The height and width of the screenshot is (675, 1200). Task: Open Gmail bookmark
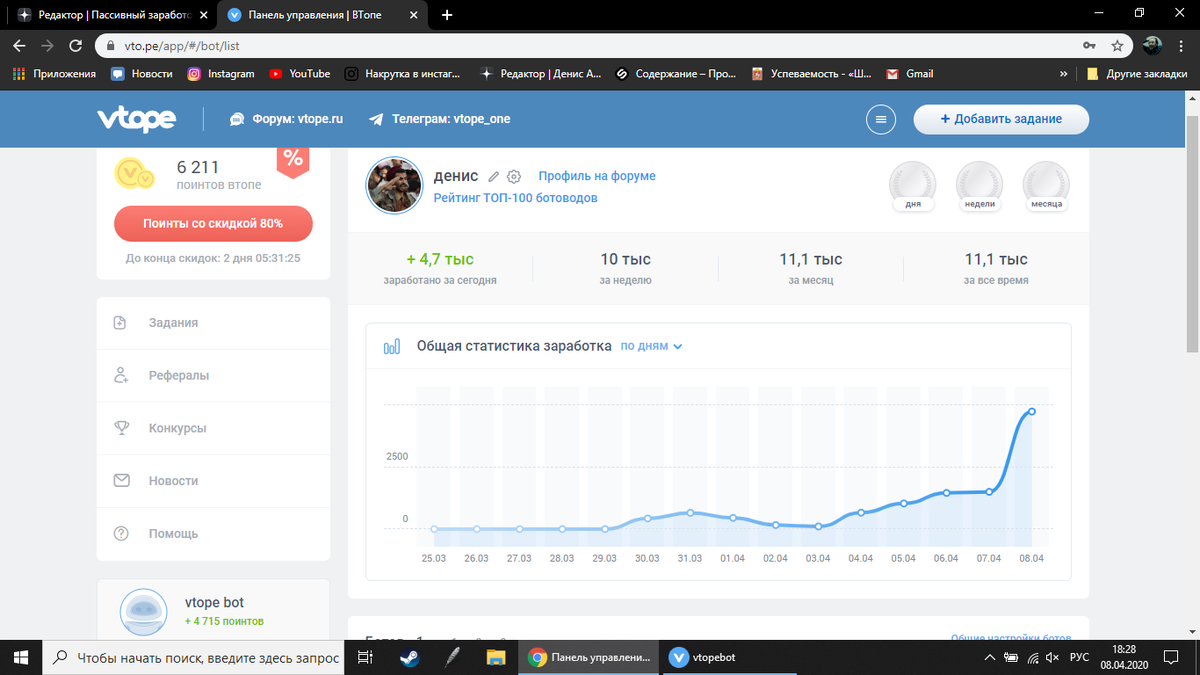pos(909,74)
